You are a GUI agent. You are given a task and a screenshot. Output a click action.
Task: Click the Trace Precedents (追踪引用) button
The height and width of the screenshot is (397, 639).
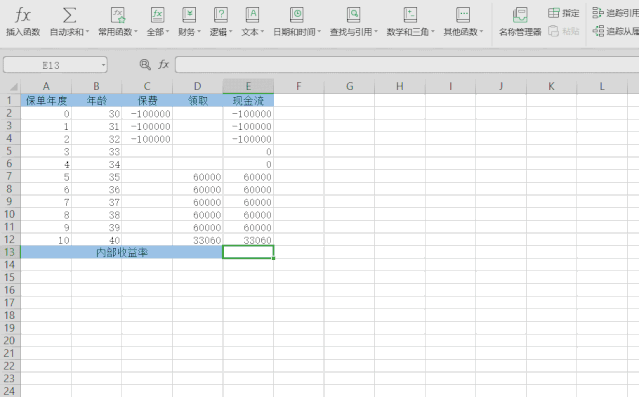click(x=615, y=13)
